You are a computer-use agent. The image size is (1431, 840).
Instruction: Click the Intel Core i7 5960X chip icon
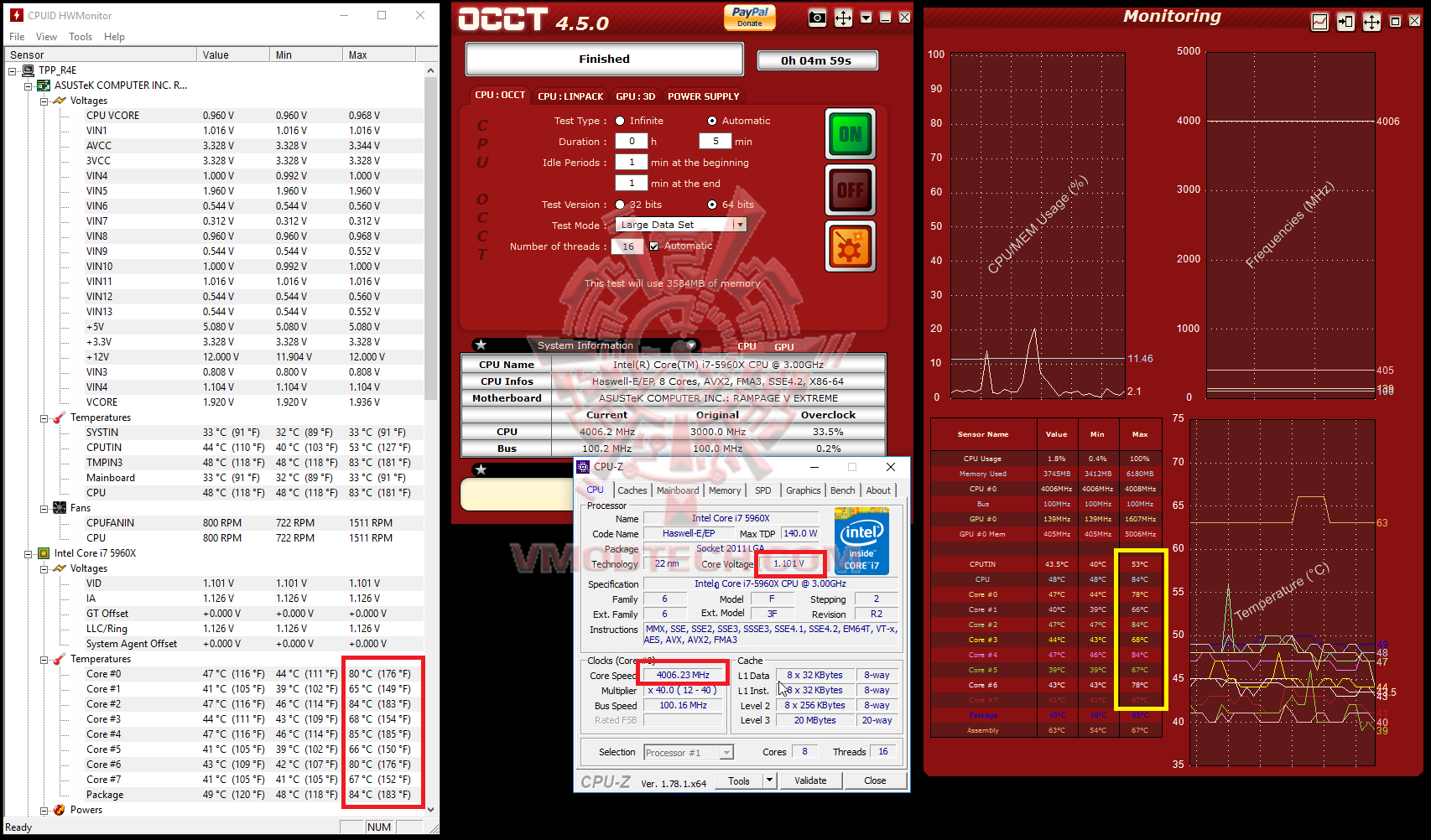[x=44, y=553]
